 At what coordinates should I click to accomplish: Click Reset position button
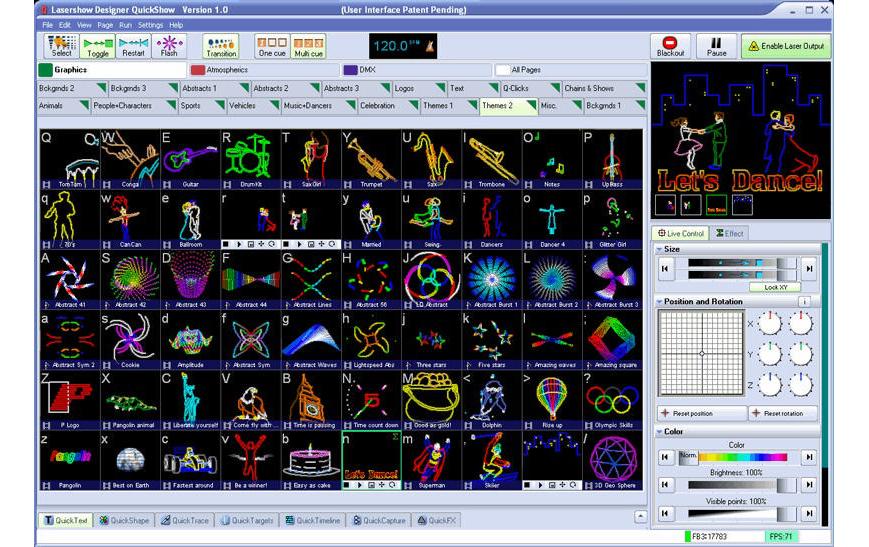[702, 413]
